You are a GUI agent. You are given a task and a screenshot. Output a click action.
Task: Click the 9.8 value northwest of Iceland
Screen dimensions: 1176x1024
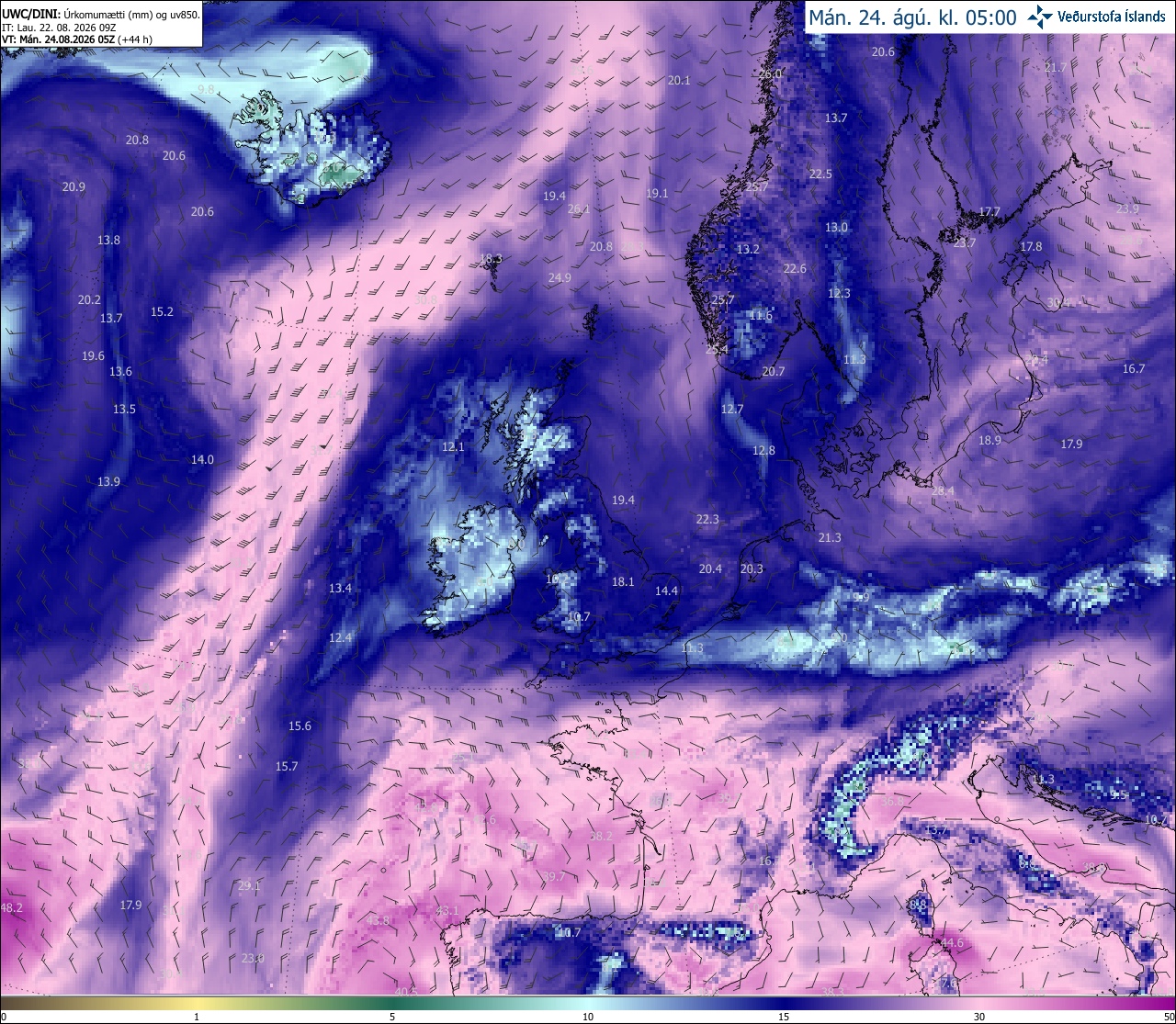tap(207, 89)
